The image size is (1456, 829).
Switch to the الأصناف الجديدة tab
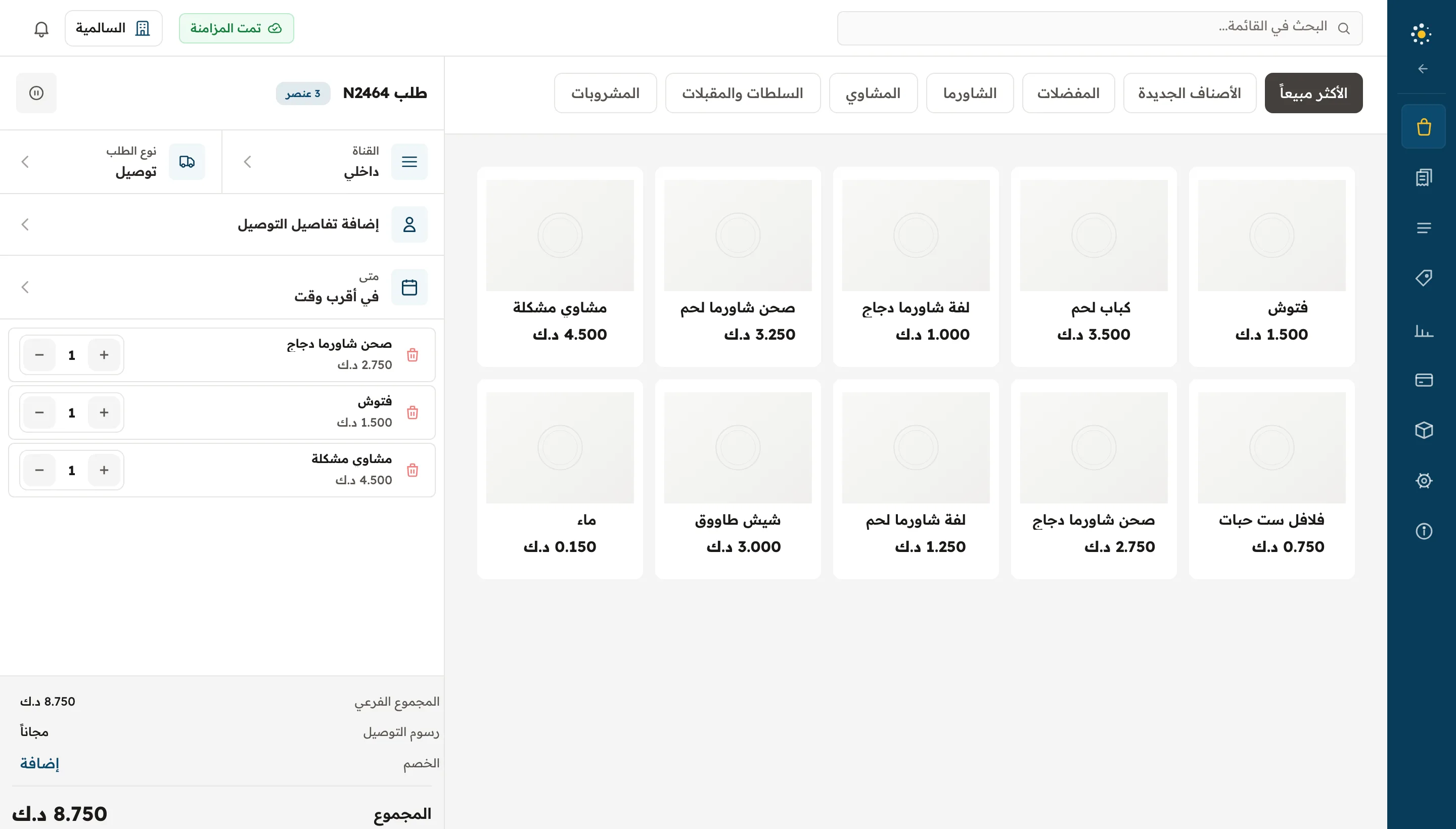[1189, 93]
